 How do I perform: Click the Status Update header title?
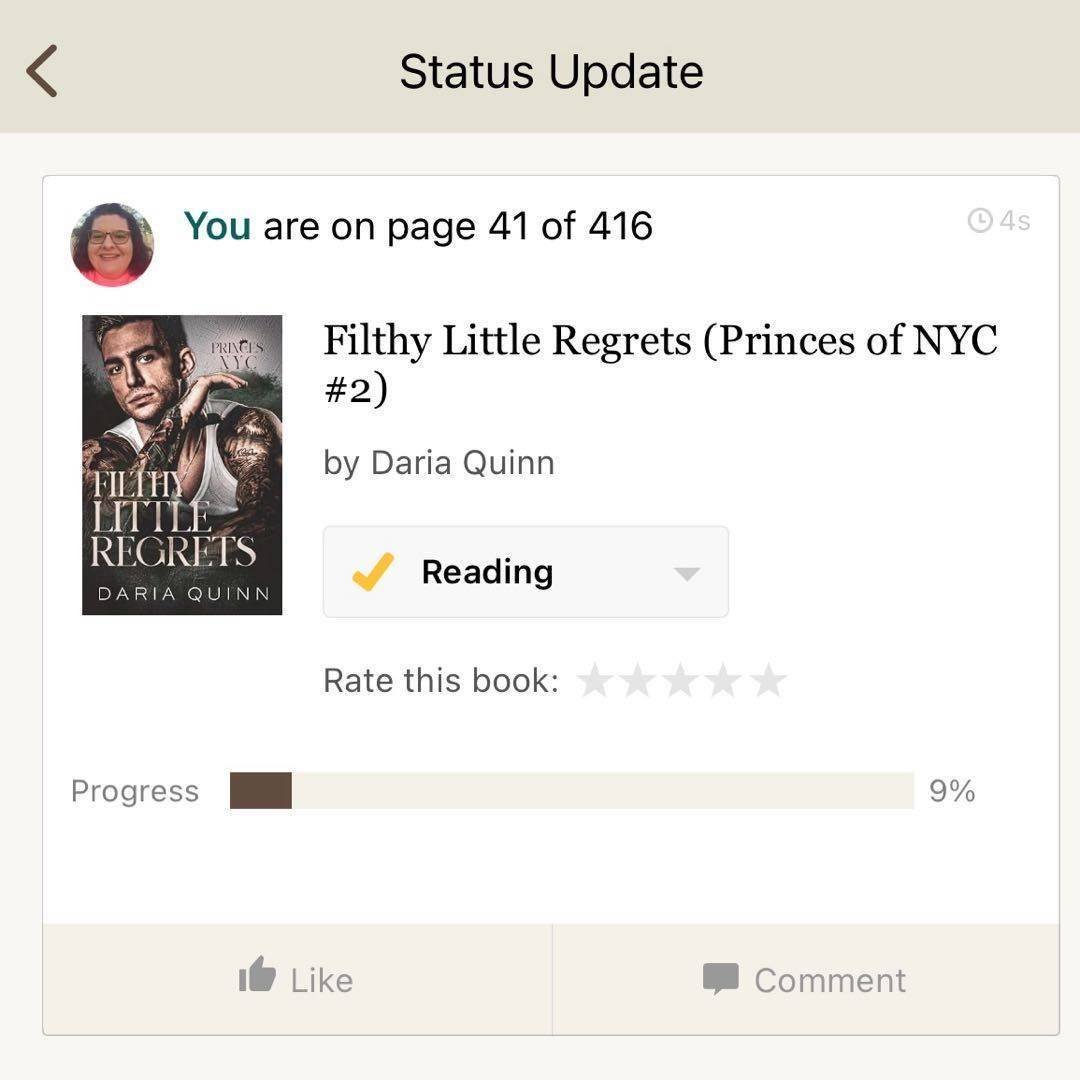coord(551,72)
